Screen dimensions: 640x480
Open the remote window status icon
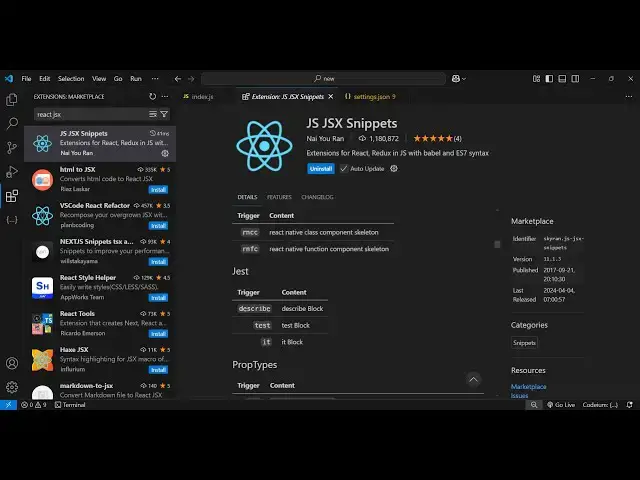8,405
